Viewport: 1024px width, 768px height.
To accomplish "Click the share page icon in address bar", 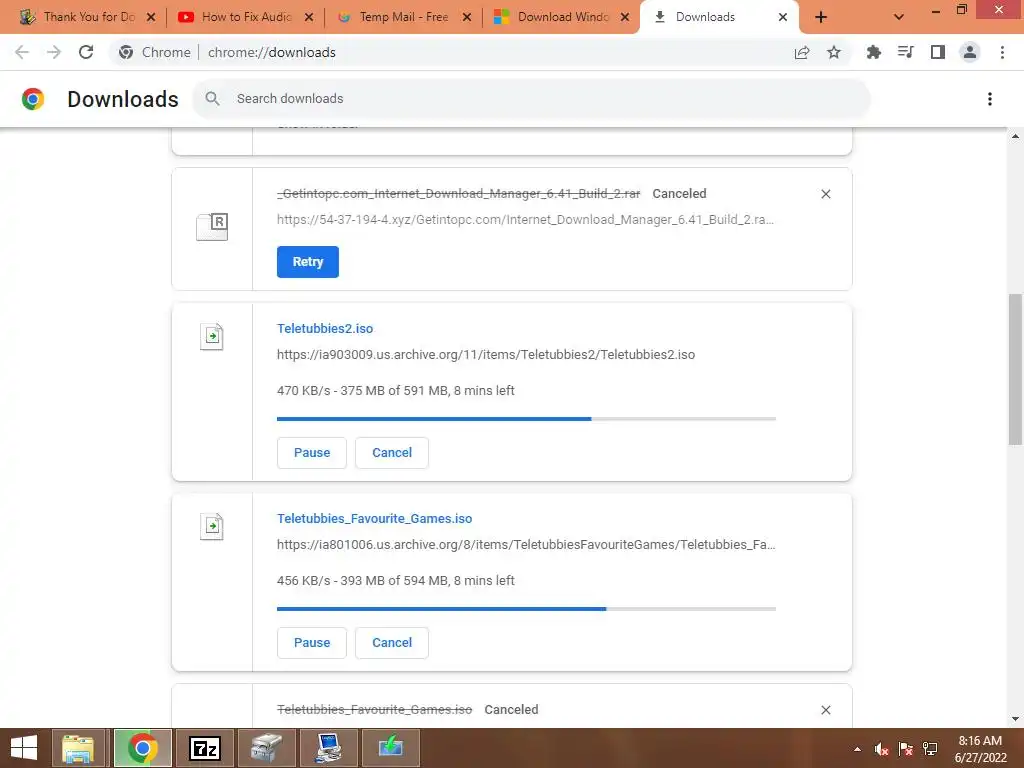I will (x=802, y=52).
